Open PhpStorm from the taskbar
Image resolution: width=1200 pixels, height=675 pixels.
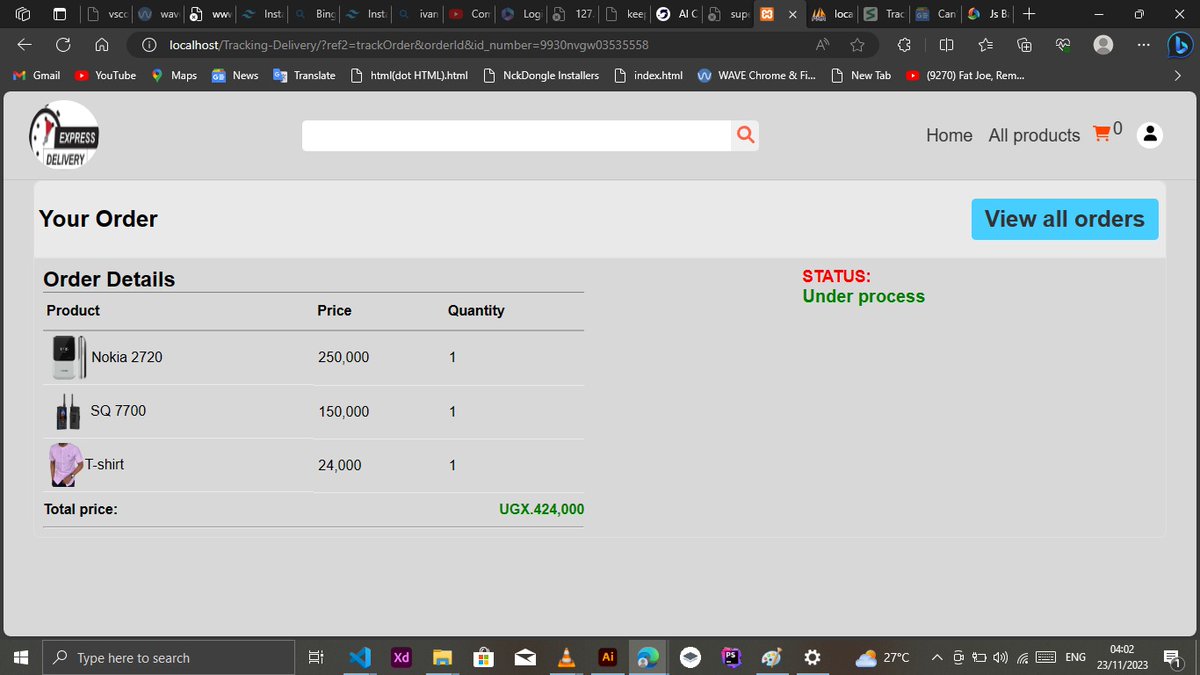pyautogui.click(x=731, y=657)
